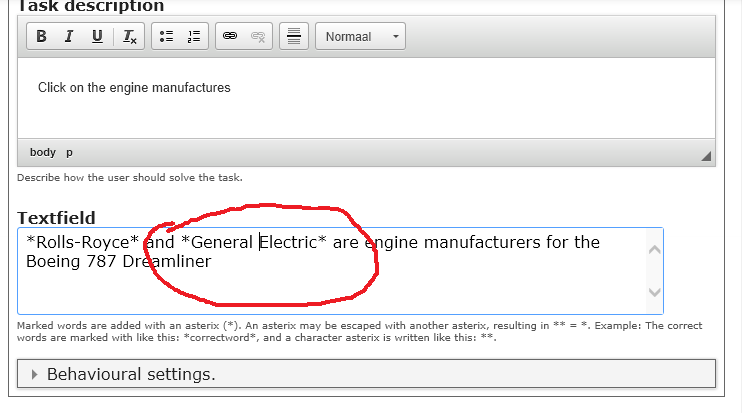Expand the Behavioural settings section
The width and height of the screenshot is (742, 413).
point(366,374)
